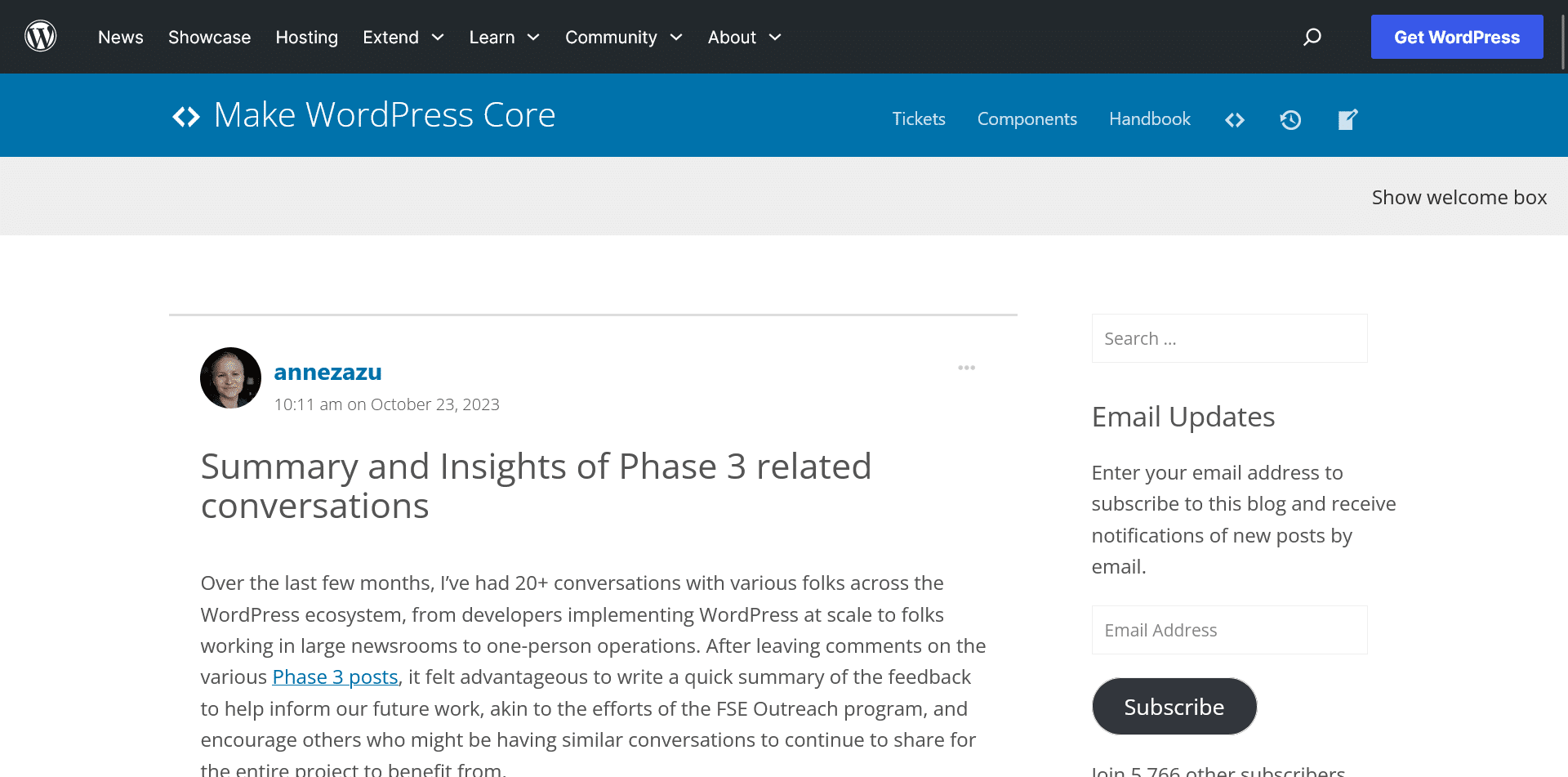Viewport: 1568px width, 777px height.
Task: Click the write post pencil icon
Action: pos(1347,120)
